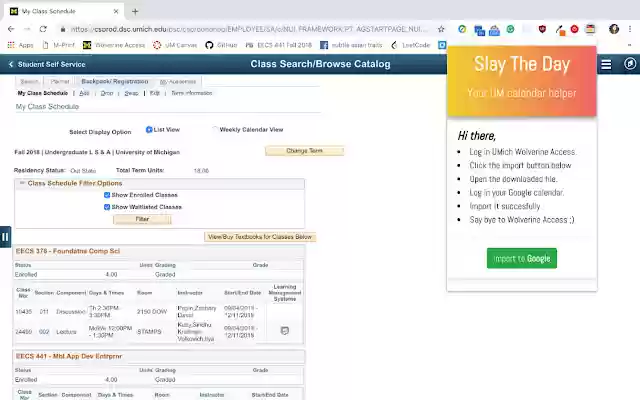Click the EECS 376 - Foundatns Comp Sci heading

pyautogui.click(x=68, y=251)
